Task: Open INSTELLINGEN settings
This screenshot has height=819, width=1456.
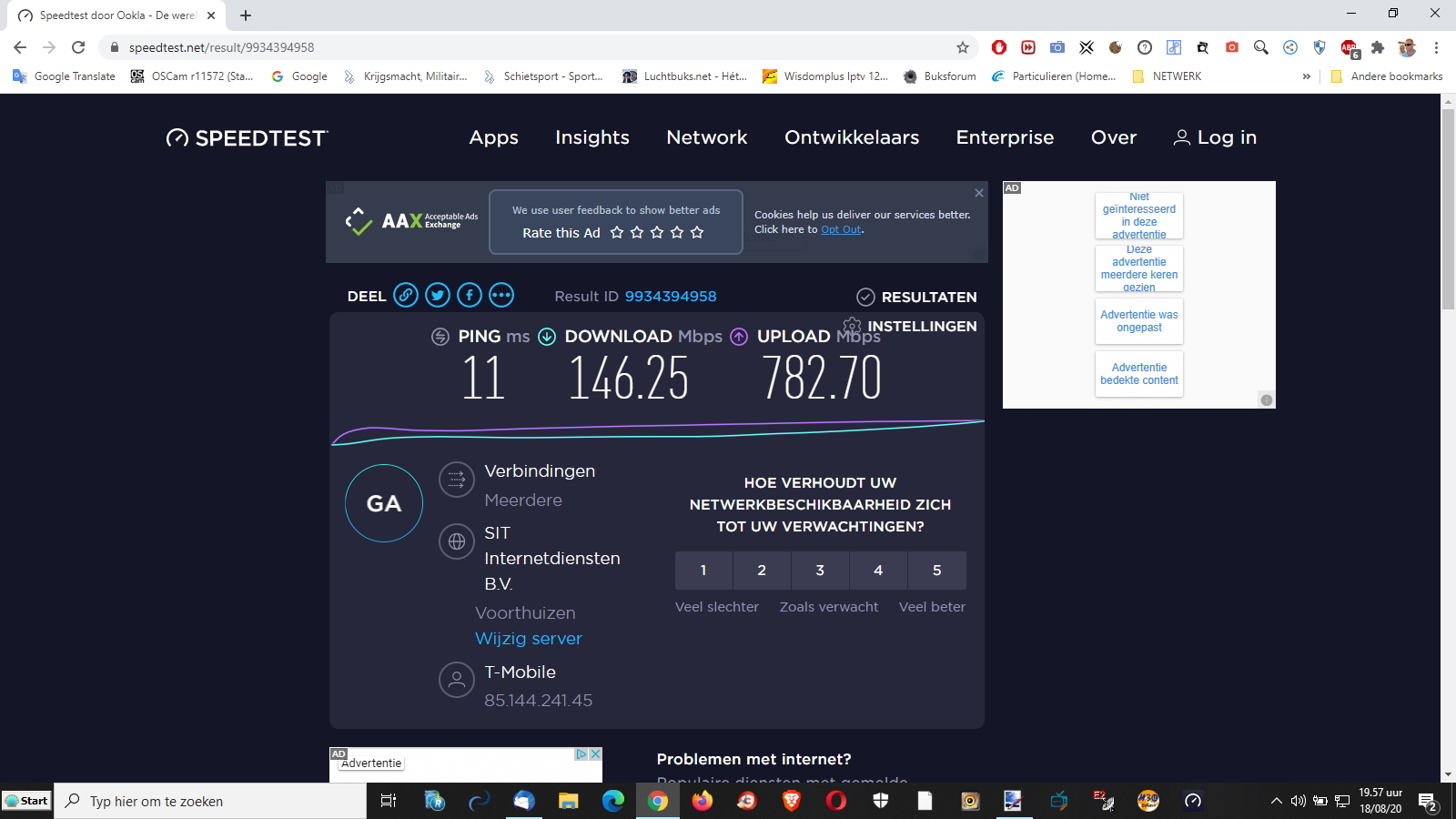Action: pyautogui.click(x=910, y=326)
